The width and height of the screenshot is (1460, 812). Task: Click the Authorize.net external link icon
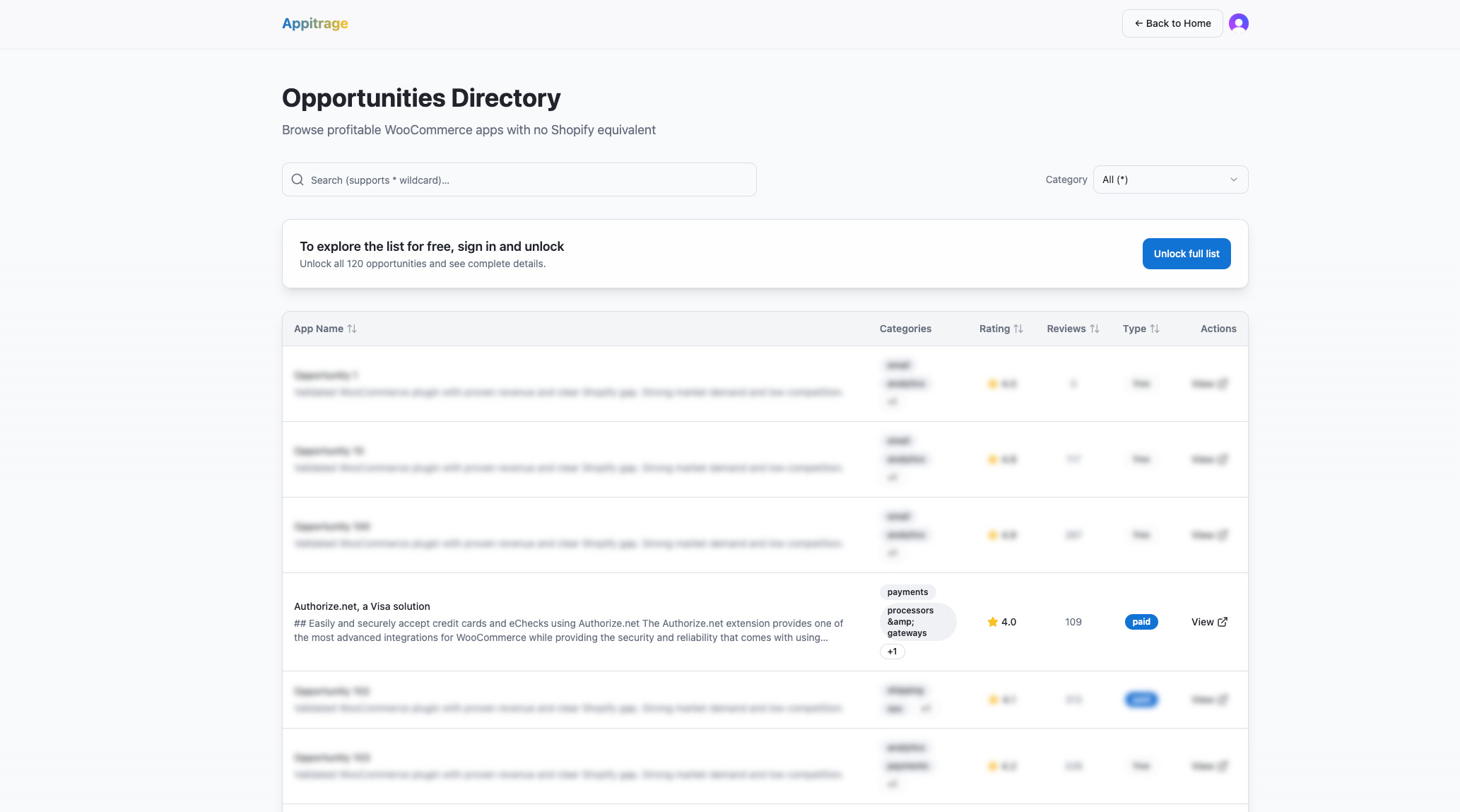[1223, 622]
